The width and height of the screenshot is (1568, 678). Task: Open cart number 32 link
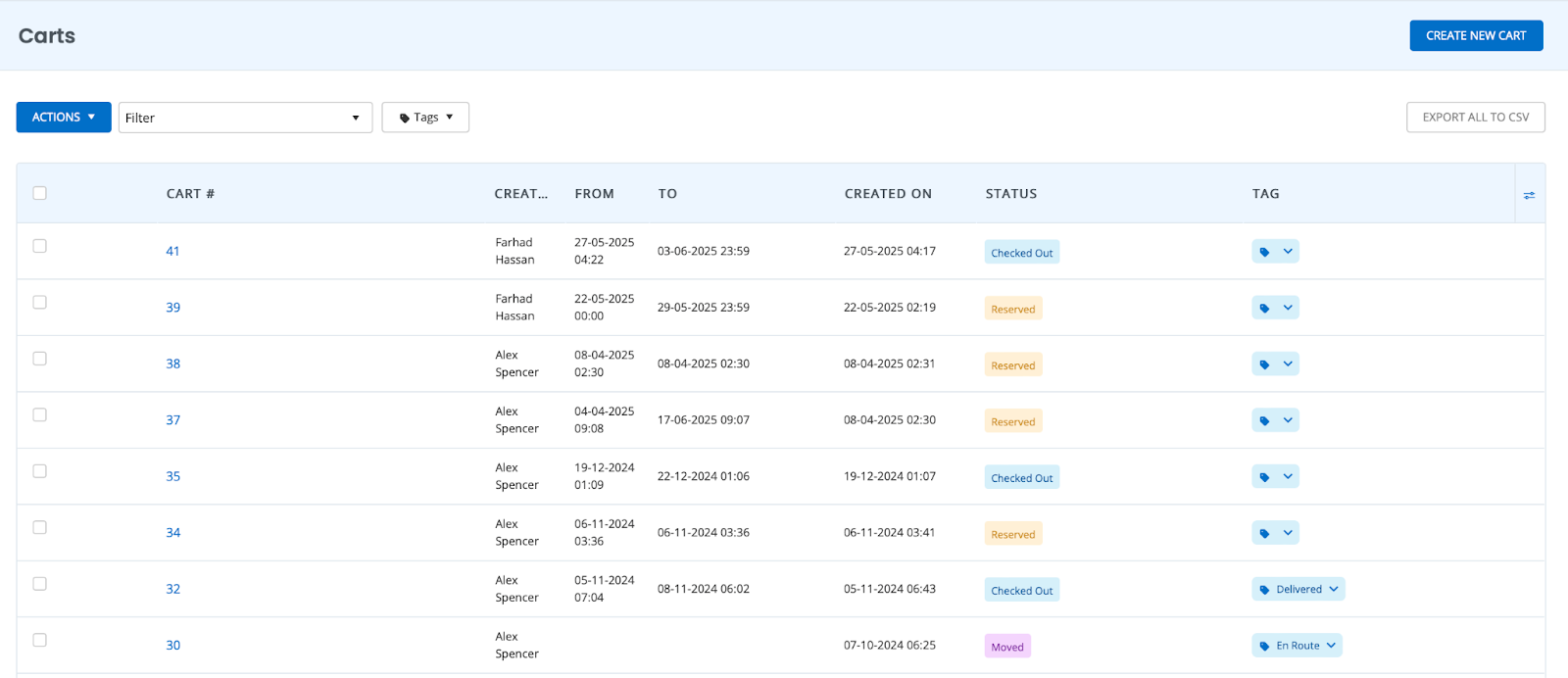point(172,590)
